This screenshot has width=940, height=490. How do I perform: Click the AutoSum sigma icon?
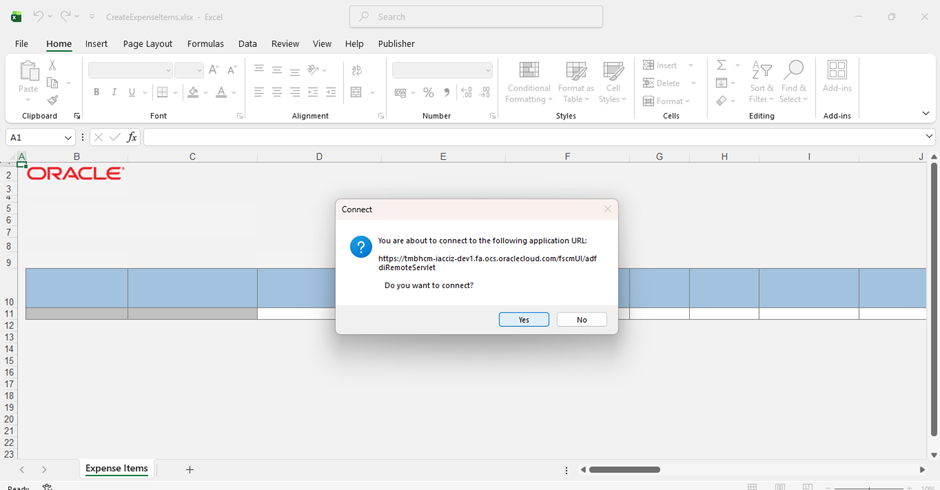point(722,65)
